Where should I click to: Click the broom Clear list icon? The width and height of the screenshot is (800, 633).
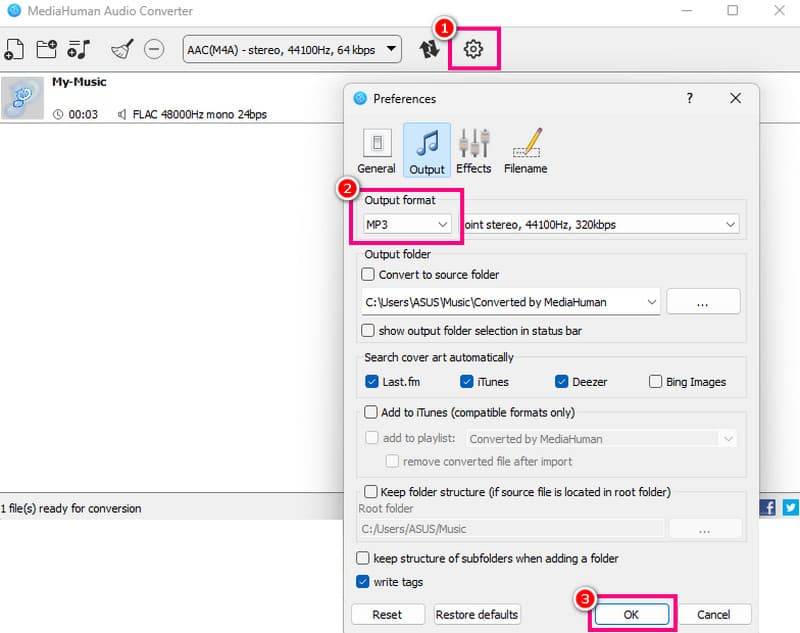122,49
